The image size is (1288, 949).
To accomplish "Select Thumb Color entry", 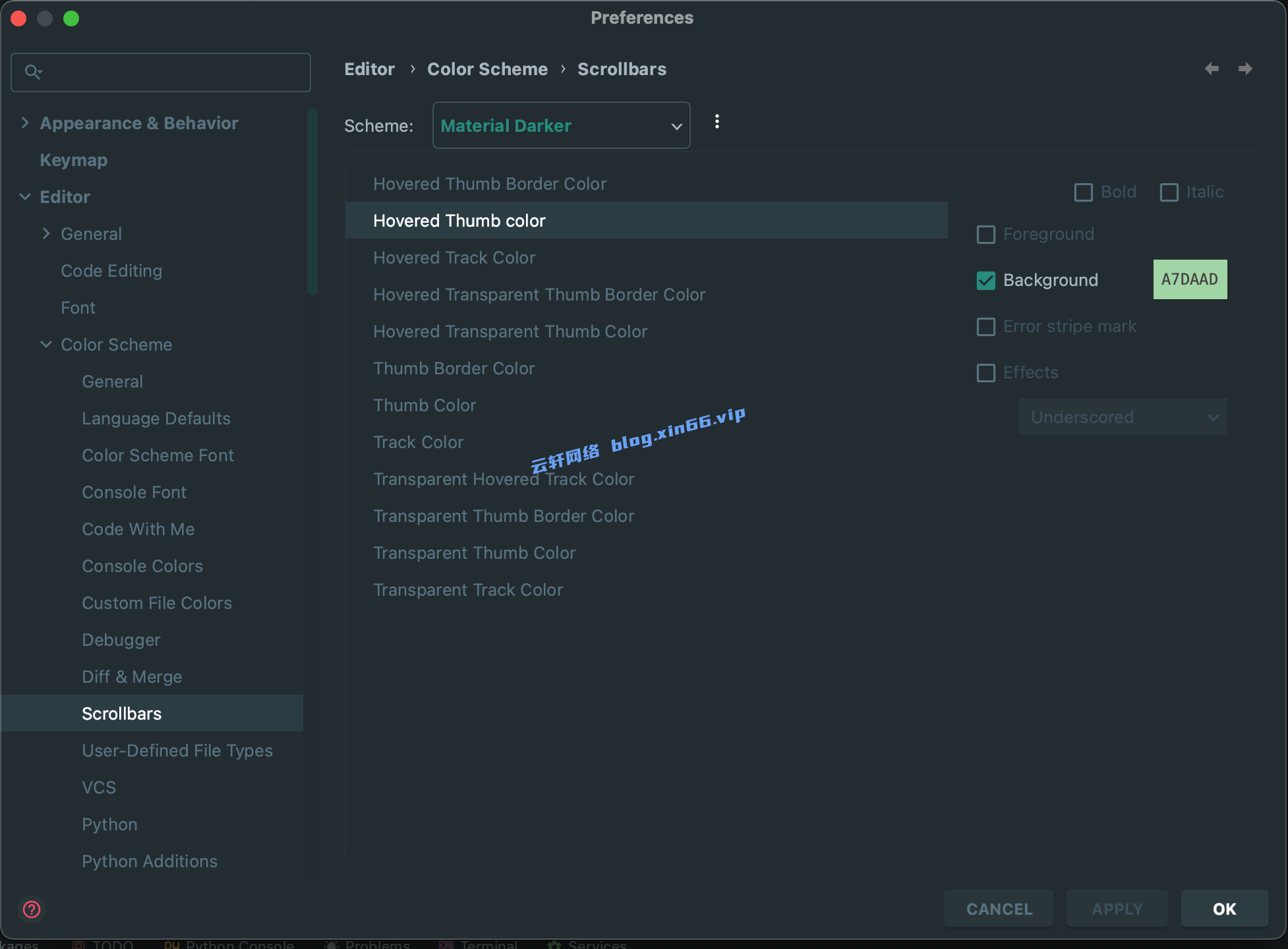I will tap(647, 405).
